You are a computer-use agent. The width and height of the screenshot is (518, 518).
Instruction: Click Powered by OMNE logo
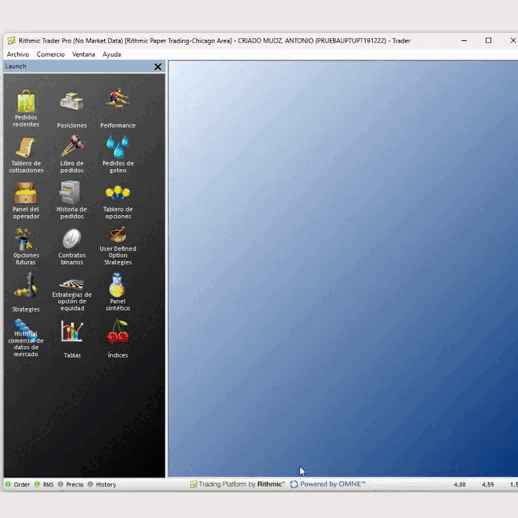328,484
